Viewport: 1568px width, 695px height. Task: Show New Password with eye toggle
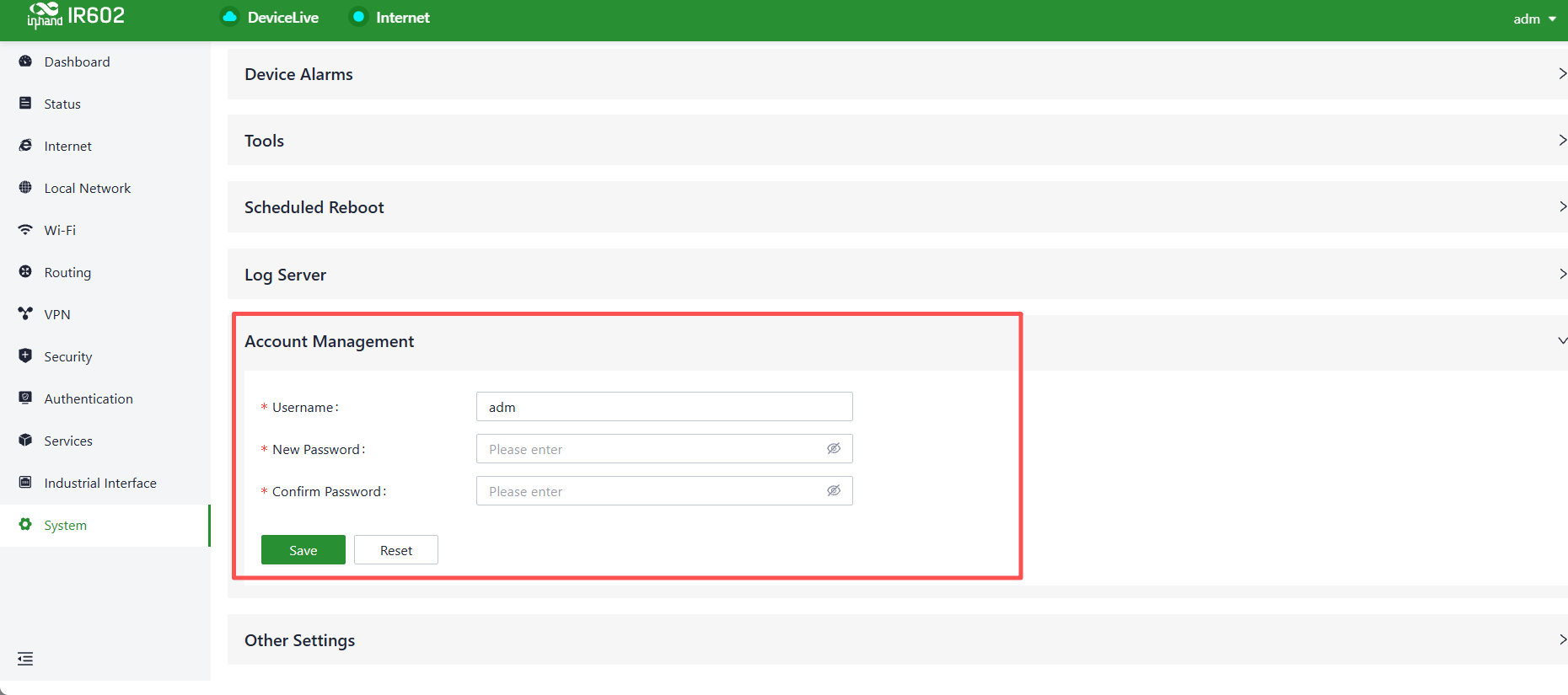834,449
